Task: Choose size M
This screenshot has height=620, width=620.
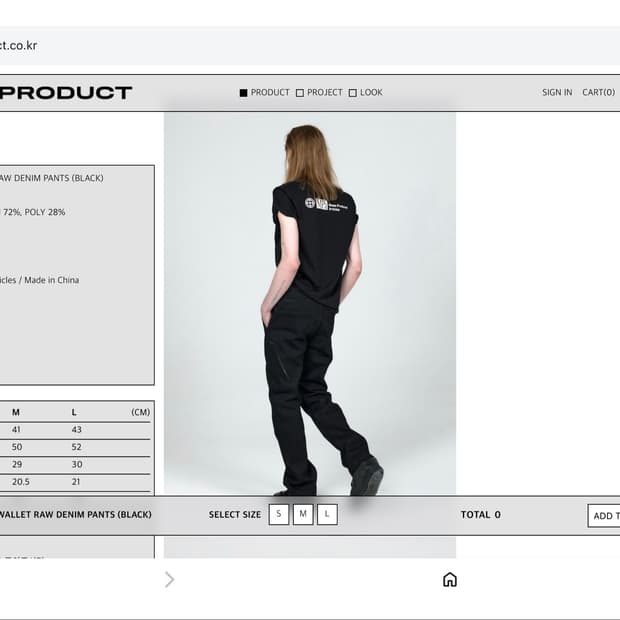Action: click(x=303, y=514)
